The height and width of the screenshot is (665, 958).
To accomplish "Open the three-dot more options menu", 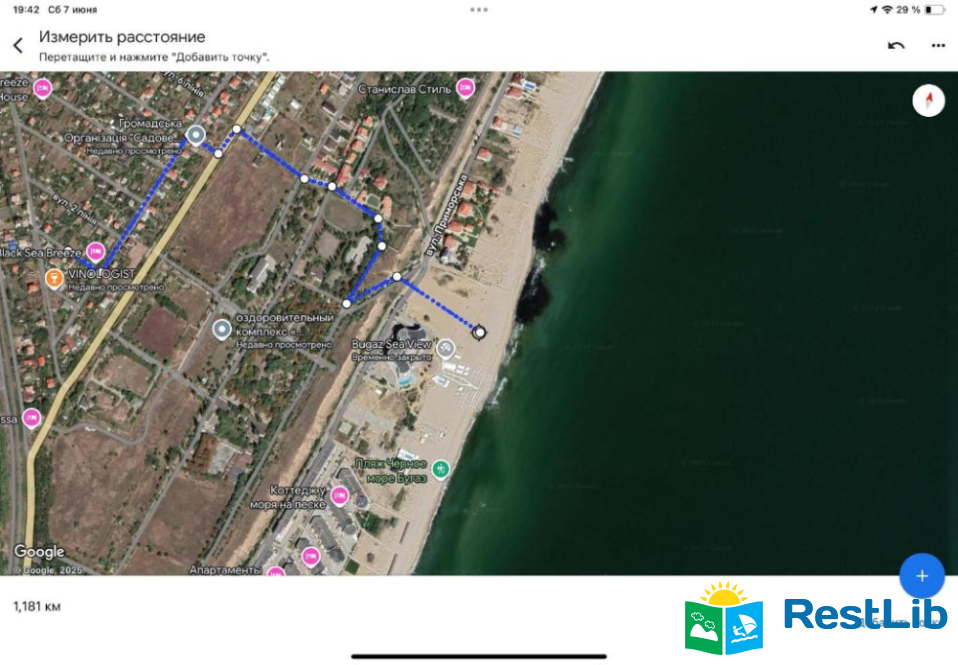I will [937, 46].
